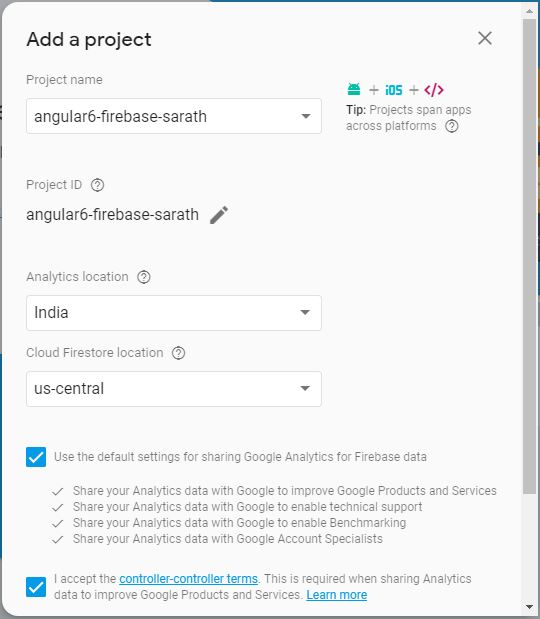Screen dimensions: 540x619
Task: Expand the Project name dropdown arrow
Action: 306,116
